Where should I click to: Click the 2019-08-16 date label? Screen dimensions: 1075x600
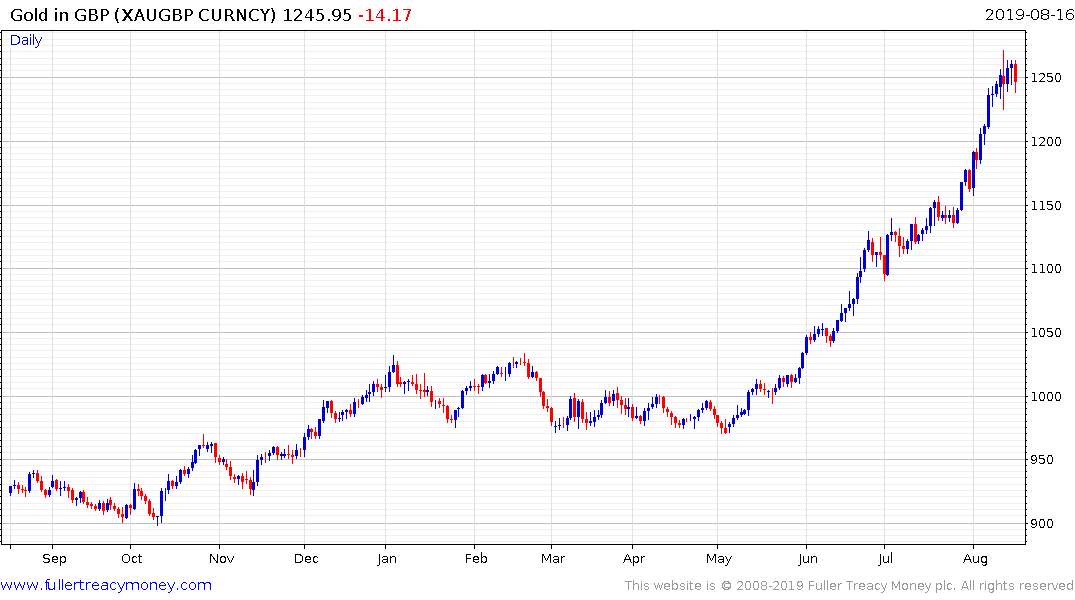pyautogui.click(x=1029, y=14)
